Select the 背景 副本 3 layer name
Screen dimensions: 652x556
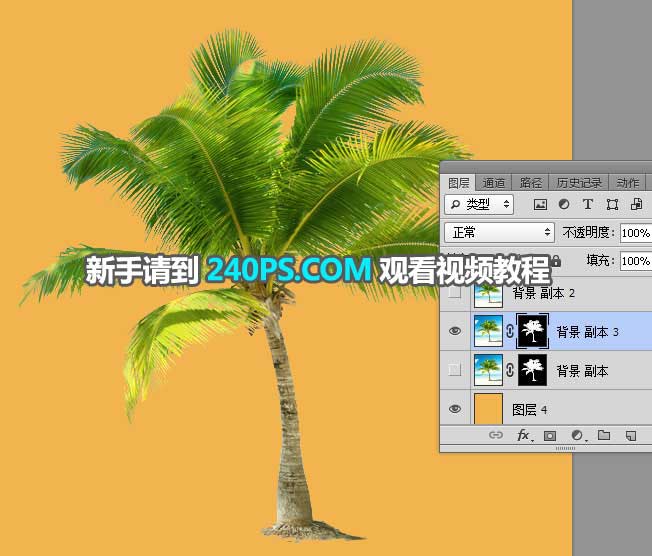coord(588,332)
